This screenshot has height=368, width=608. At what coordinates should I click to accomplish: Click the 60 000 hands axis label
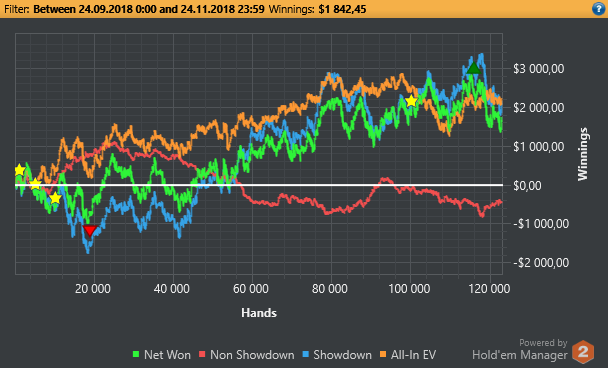tap(251, 289)
